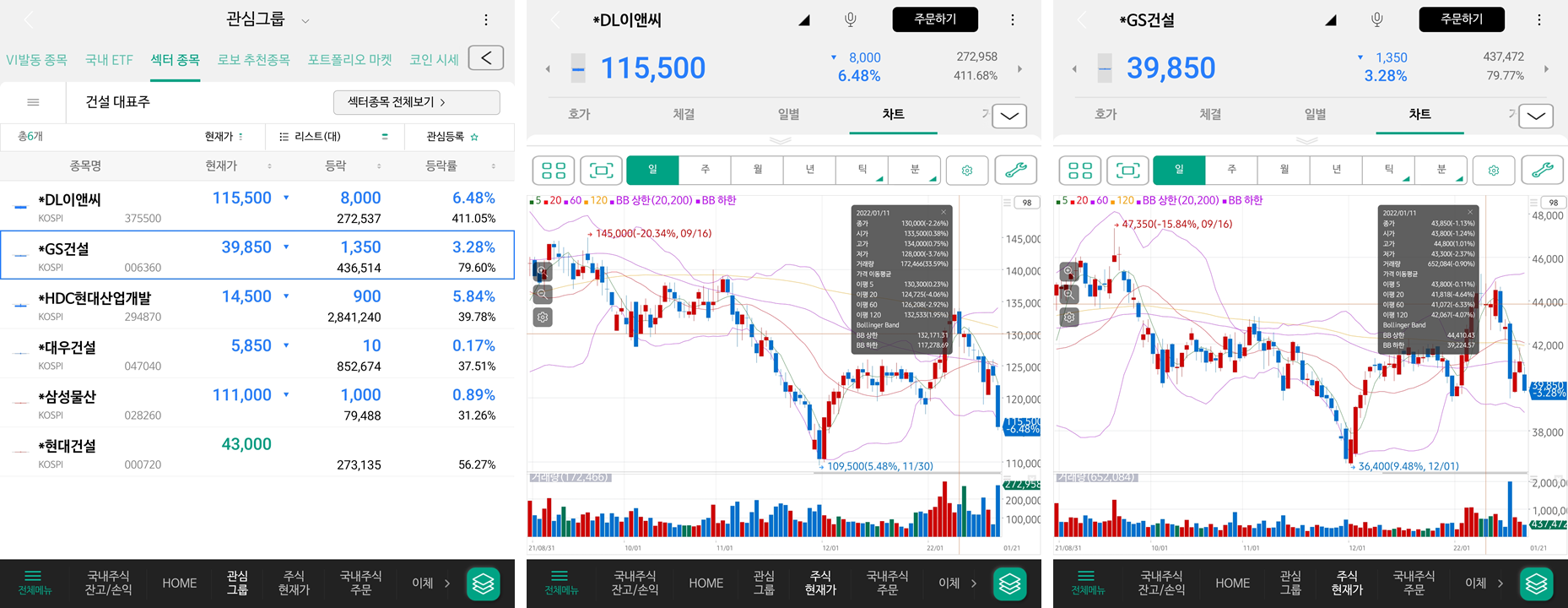Switch to 로보 추천종목 tab
This screenshot has width=1568, height=608.
point(253,60)
